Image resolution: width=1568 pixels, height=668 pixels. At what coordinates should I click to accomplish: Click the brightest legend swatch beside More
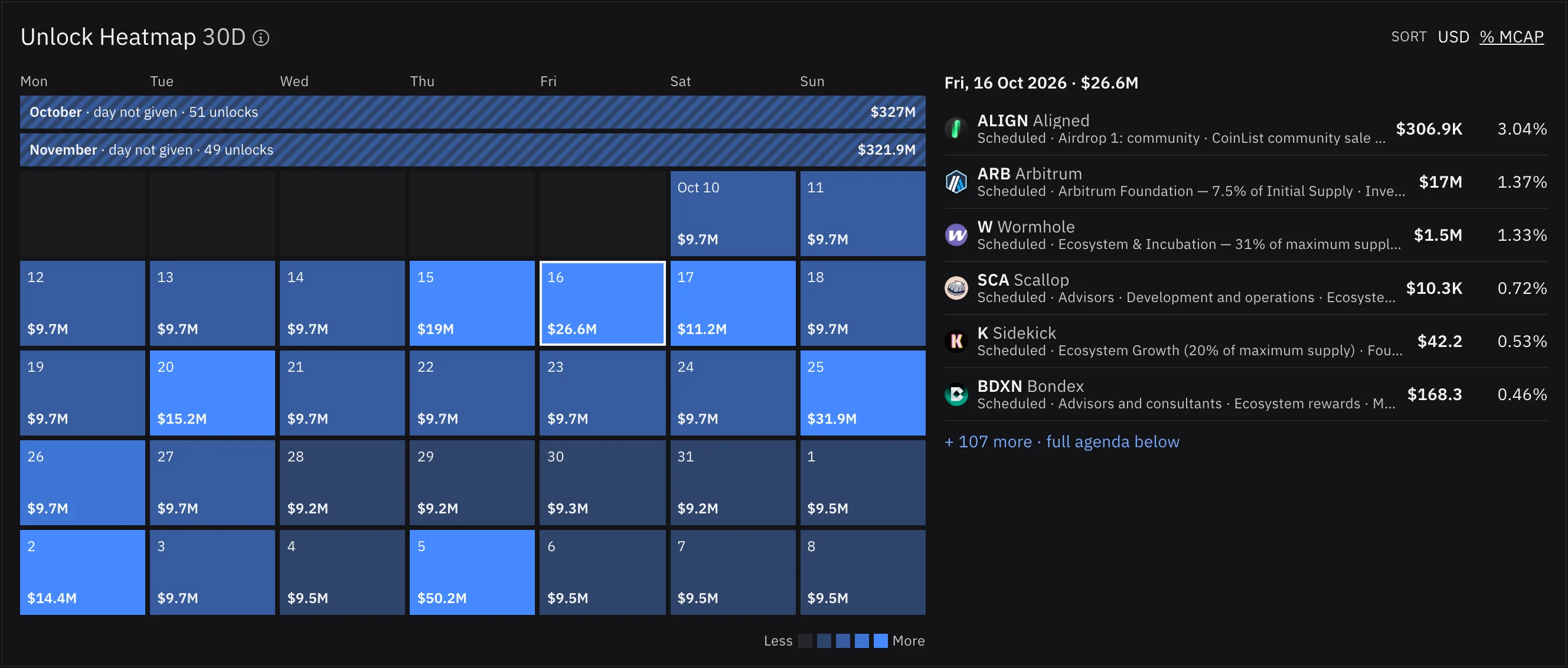(x=880, y=641)
